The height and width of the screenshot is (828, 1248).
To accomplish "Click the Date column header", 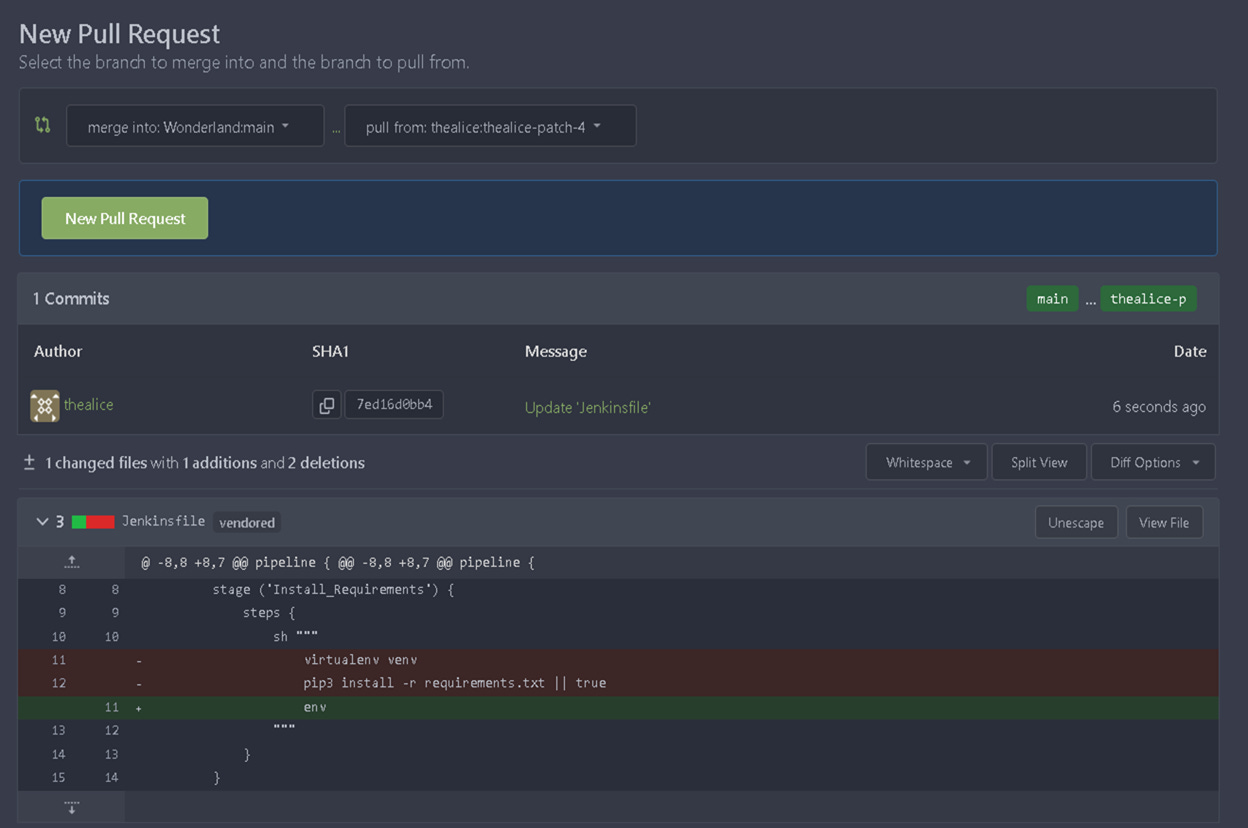I will [1190, 351].
